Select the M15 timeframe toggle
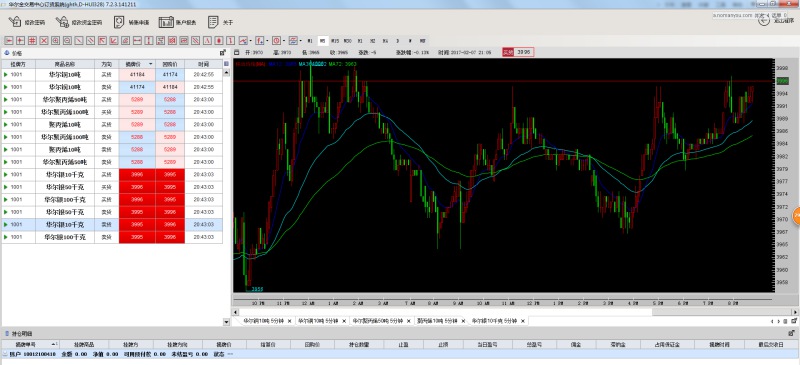The height and width of the screenshot is (365, 800). pyautogui.click(x=335, y=40)
